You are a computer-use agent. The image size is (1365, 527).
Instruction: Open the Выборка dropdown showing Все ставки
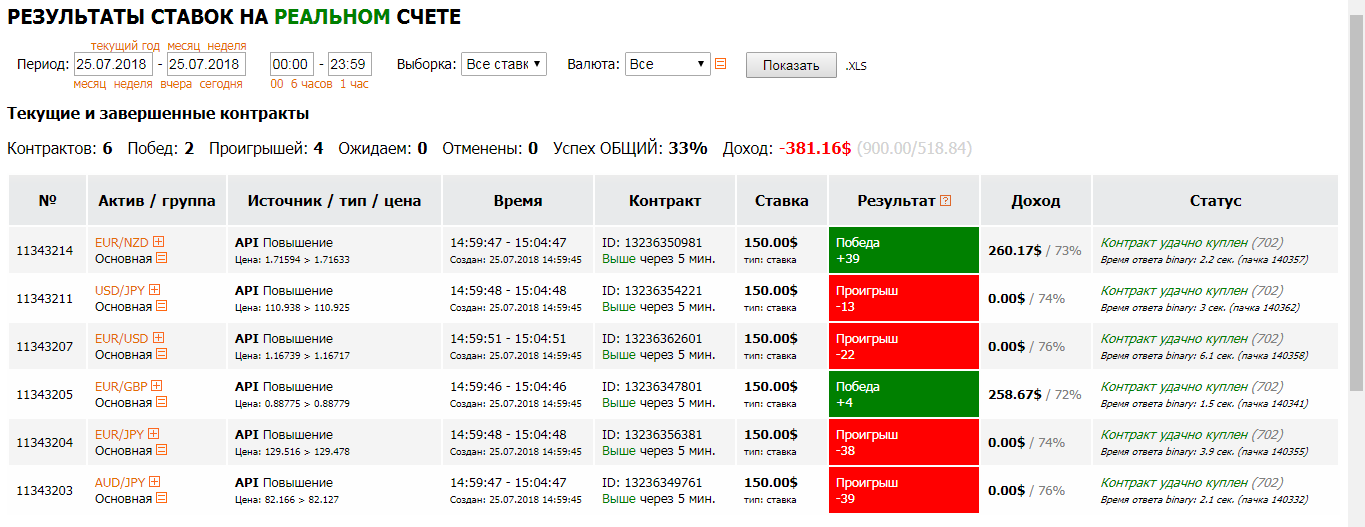coord(504,64)
